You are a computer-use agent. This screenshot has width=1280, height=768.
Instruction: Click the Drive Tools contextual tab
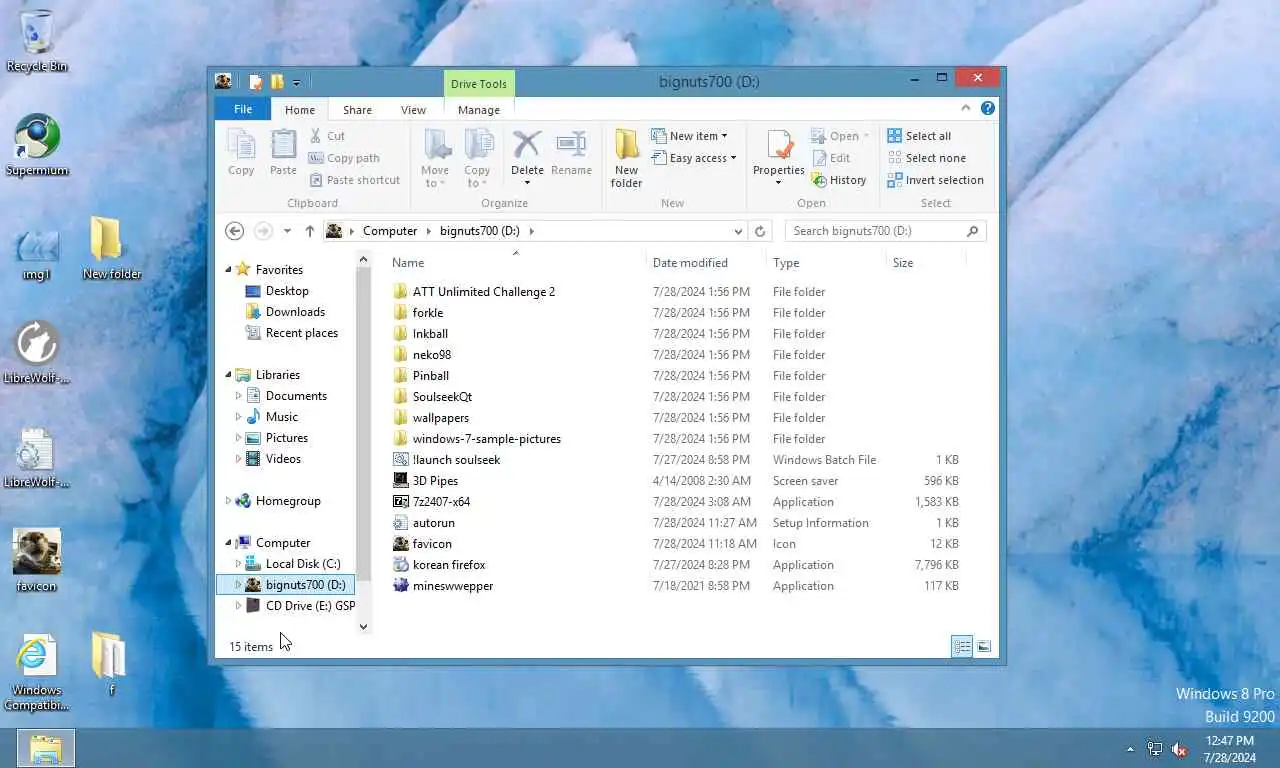479,84
